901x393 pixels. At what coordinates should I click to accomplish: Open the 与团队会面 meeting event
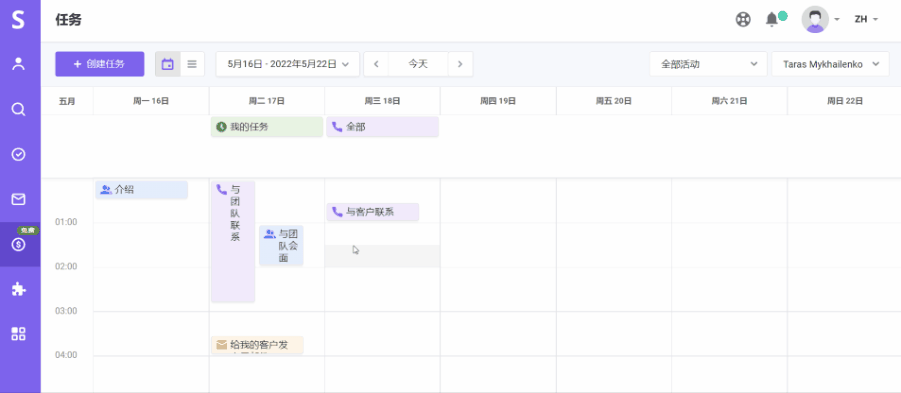click(x=281, y=245)
